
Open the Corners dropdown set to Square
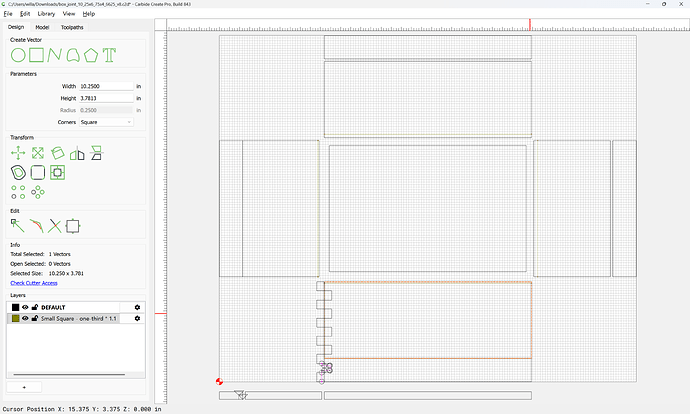[x=106, y=122]
